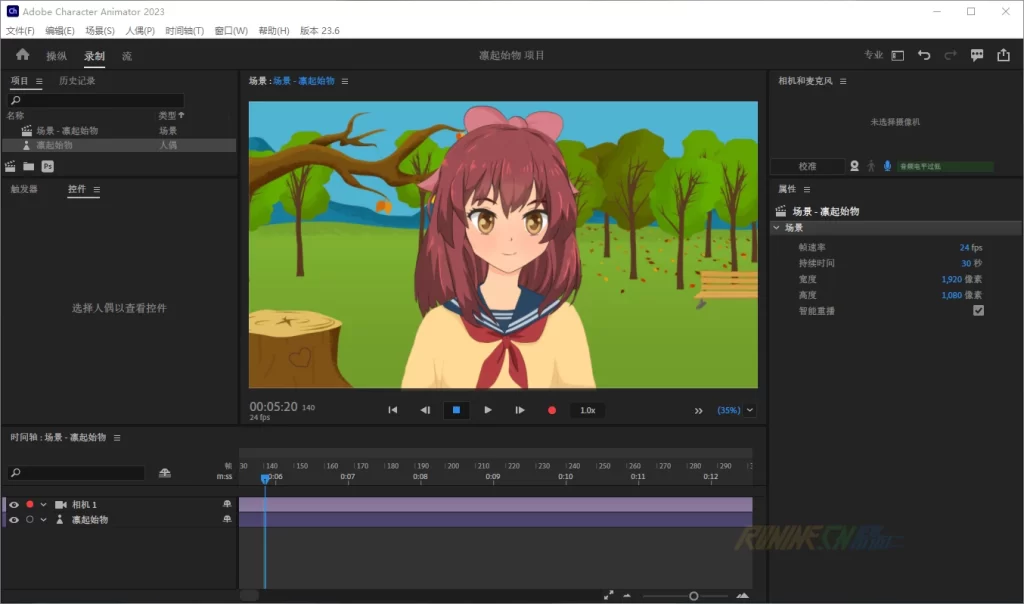Click the Photoshop import icon in project panel
Screen dimensions: 1024x604
47,166
